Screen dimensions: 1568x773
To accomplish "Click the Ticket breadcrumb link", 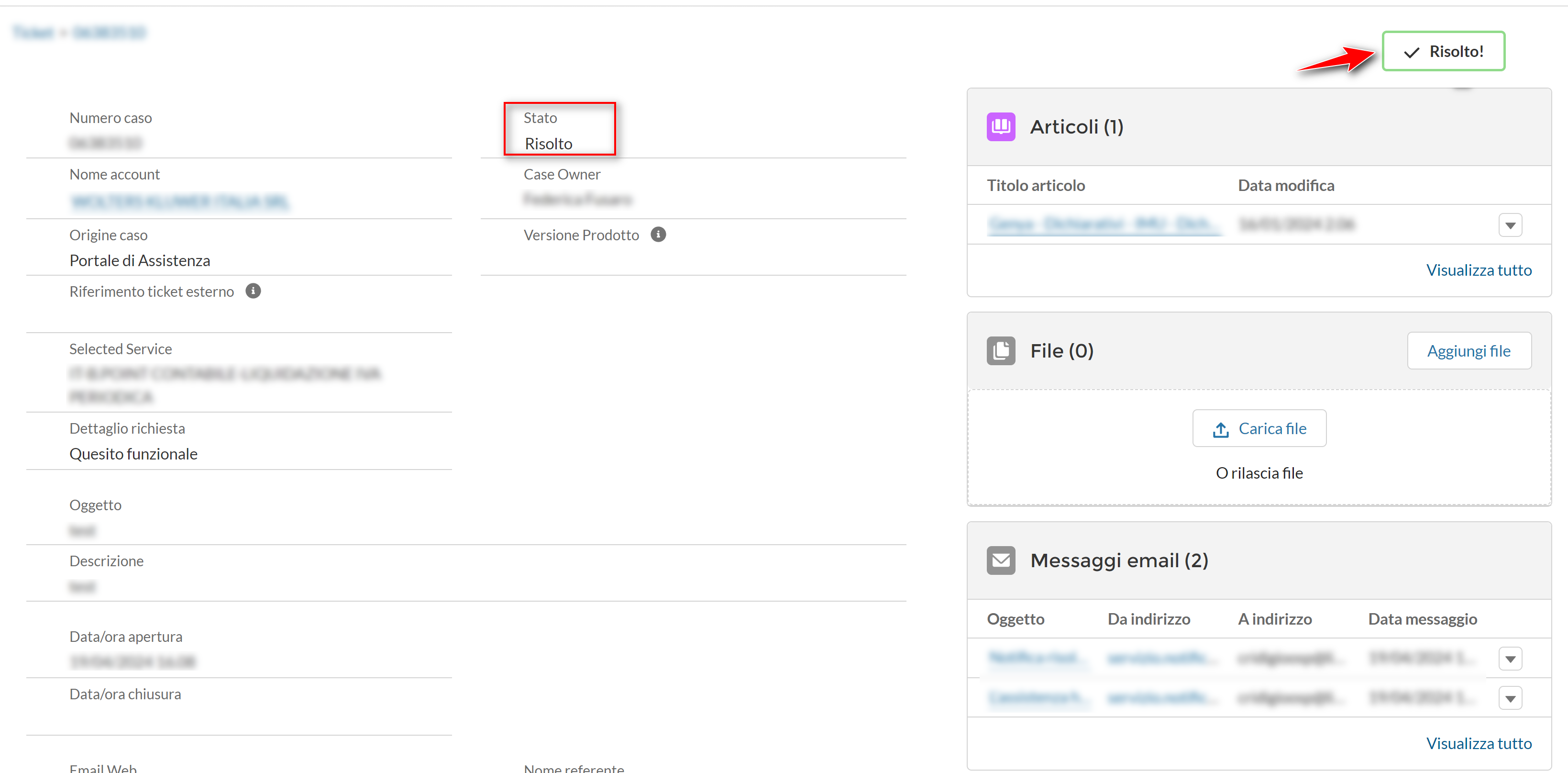I will (x=33, y=32).
